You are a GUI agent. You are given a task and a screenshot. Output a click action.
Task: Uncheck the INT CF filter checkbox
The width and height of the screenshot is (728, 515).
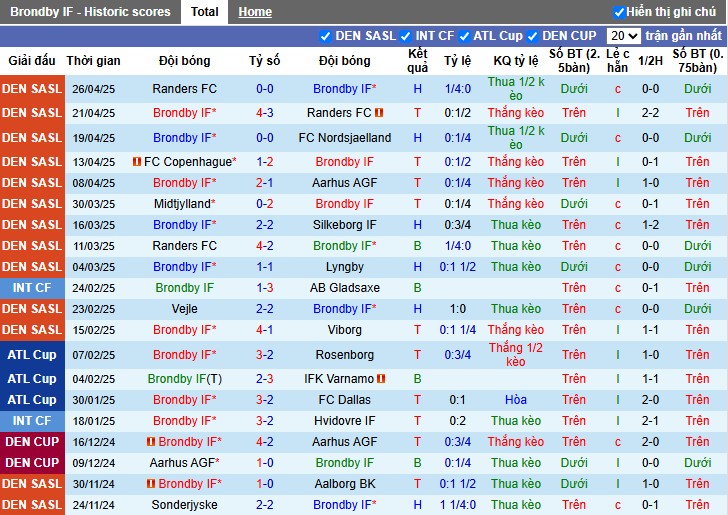(406, 36)
